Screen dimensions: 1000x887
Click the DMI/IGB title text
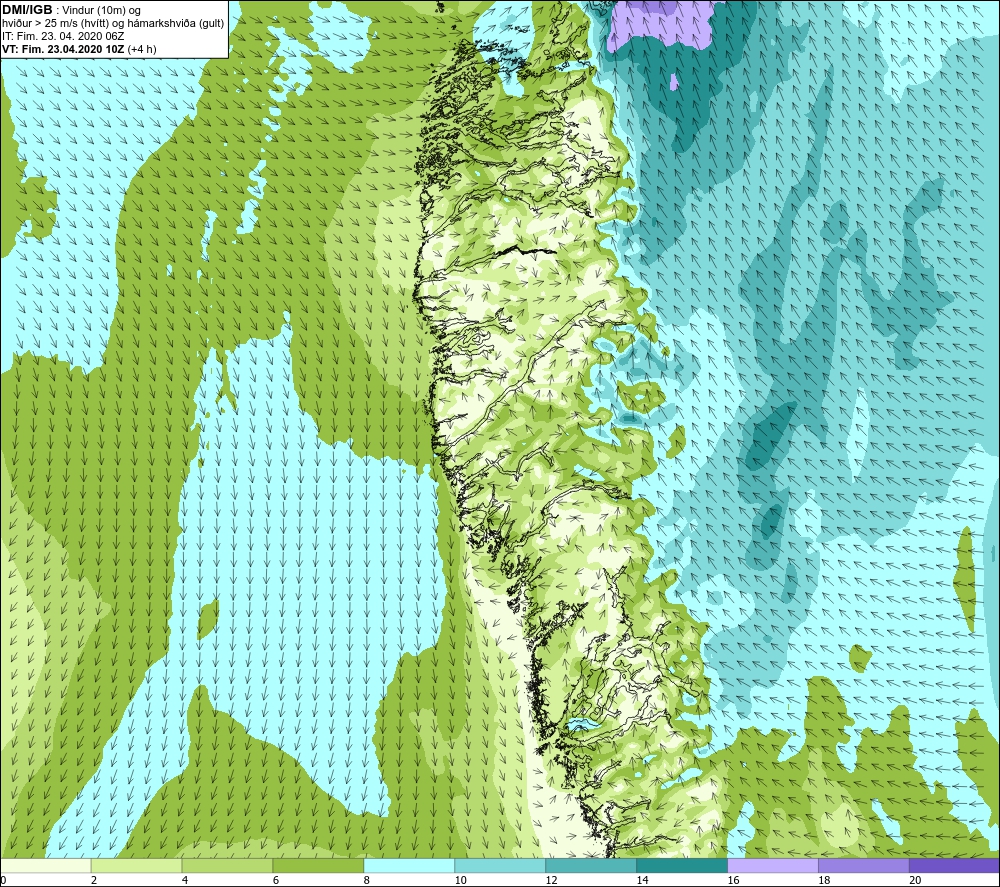click(27, 10)
